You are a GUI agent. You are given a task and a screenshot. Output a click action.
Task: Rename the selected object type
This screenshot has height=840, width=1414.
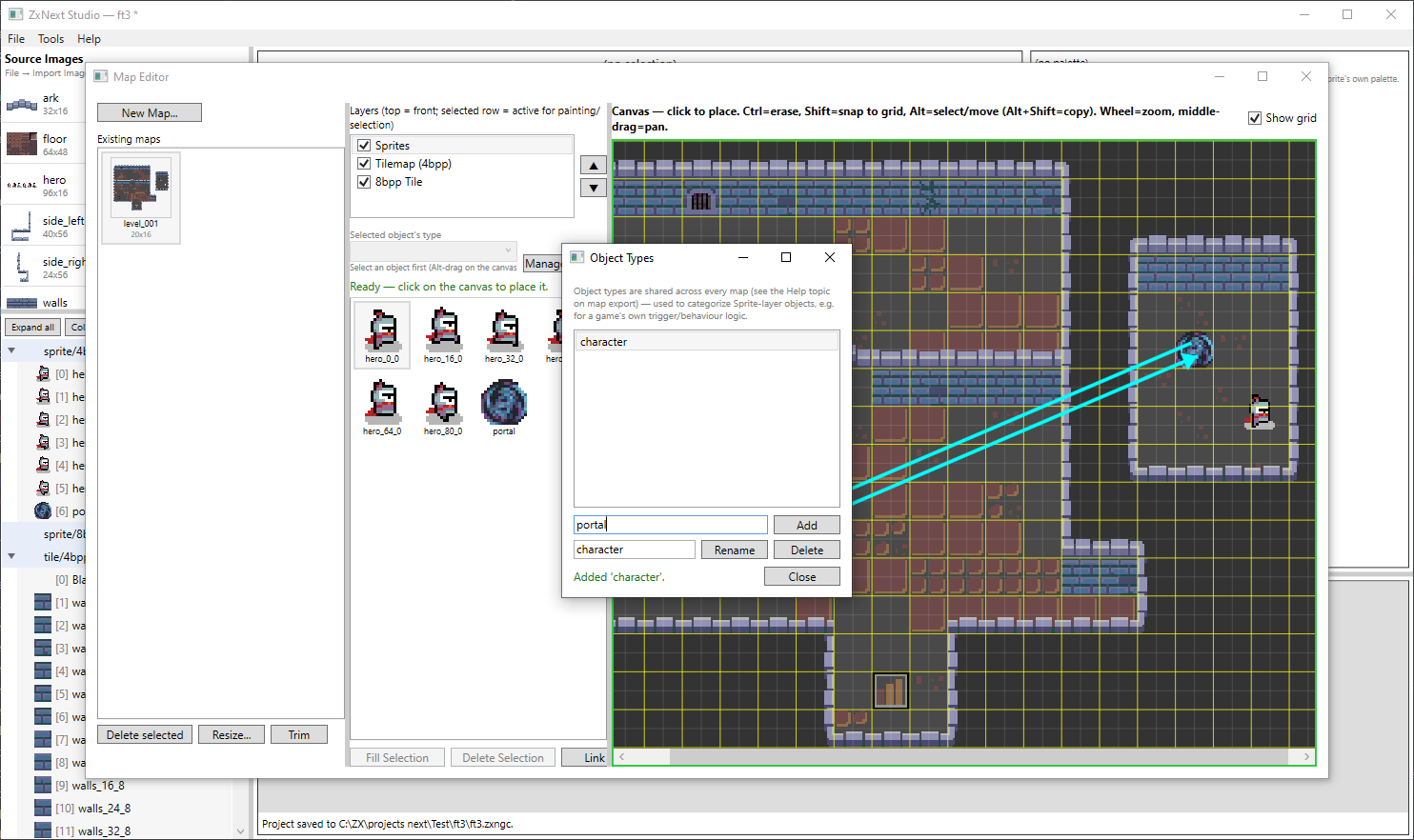click(x=735, y=550)
